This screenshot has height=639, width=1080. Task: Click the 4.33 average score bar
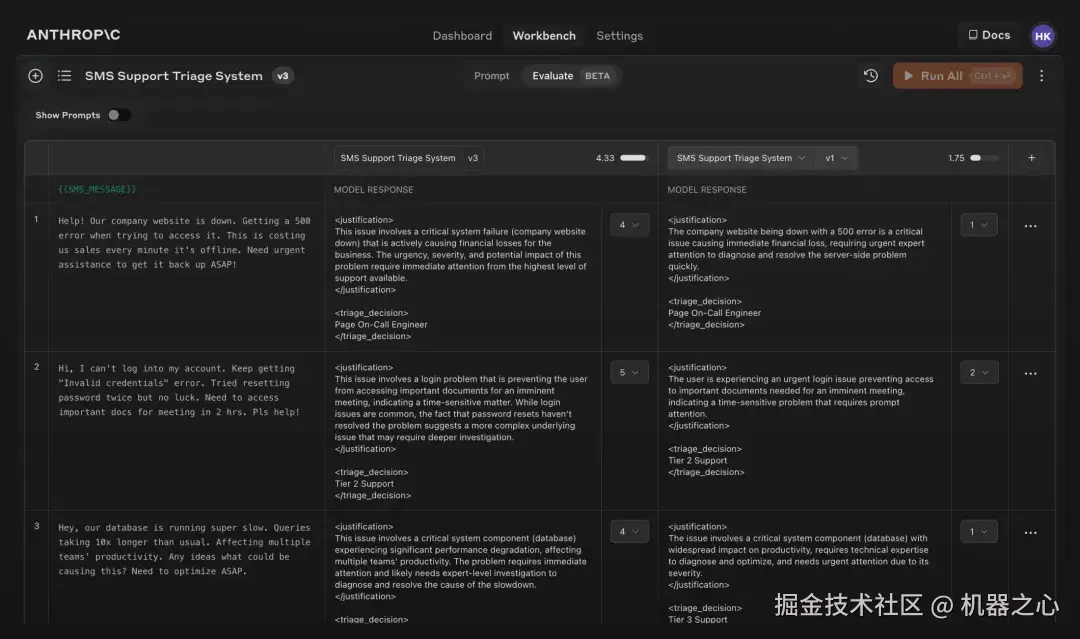coord(633,158)
